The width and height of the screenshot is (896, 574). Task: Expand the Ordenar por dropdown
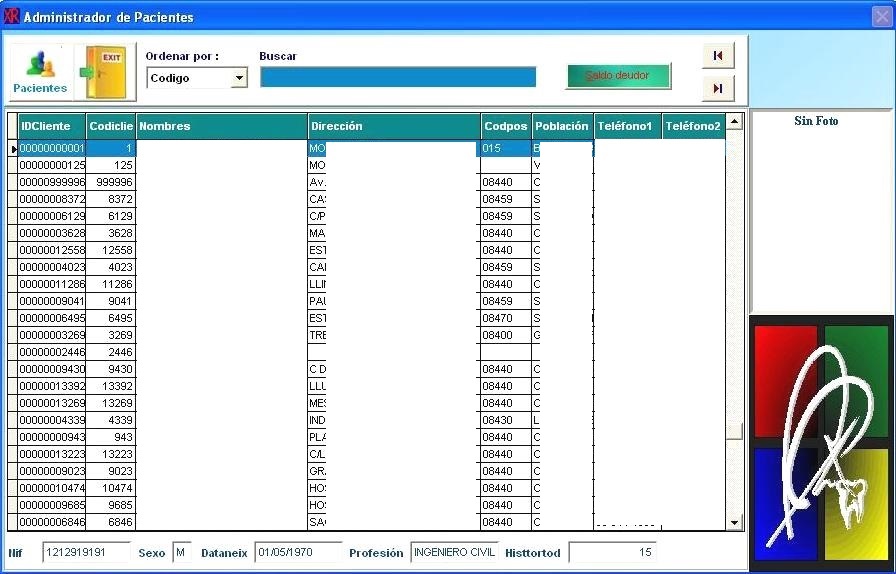click(x=239, y=78)
